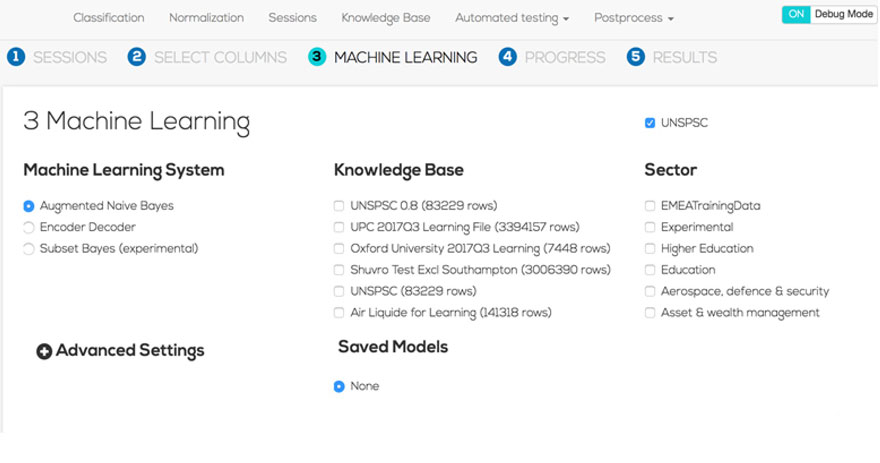The width and height of the screenshot is (880, 463).
Task: Uncheck the UNSPSC checkbox at top right
Action: (650, 123)
